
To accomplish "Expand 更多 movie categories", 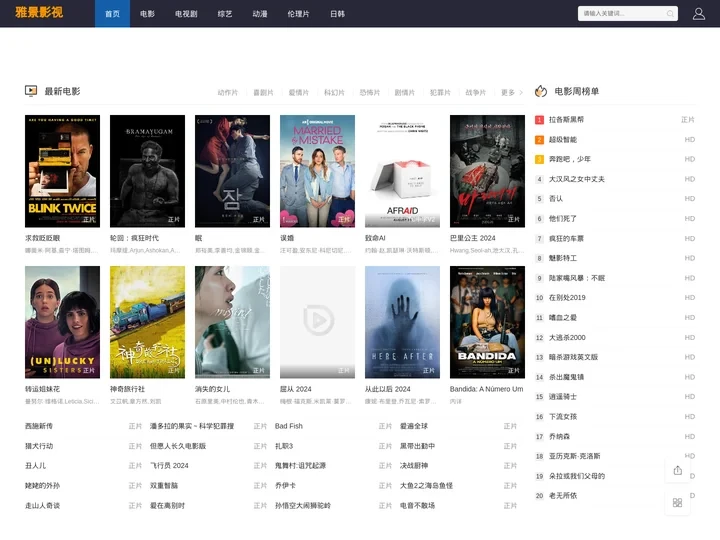I will coord(511,93).
